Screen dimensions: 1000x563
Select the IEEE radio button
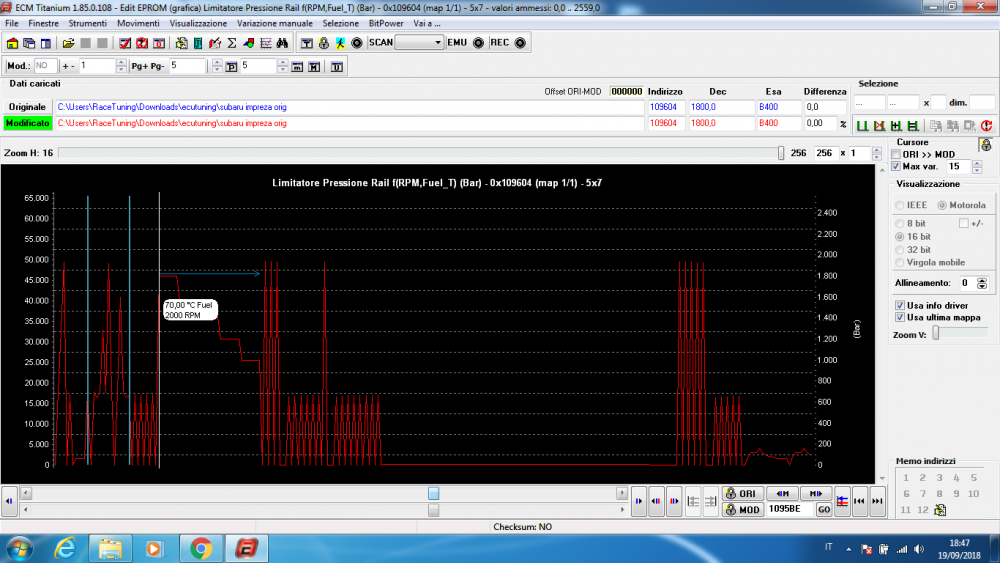coord(900,205)
